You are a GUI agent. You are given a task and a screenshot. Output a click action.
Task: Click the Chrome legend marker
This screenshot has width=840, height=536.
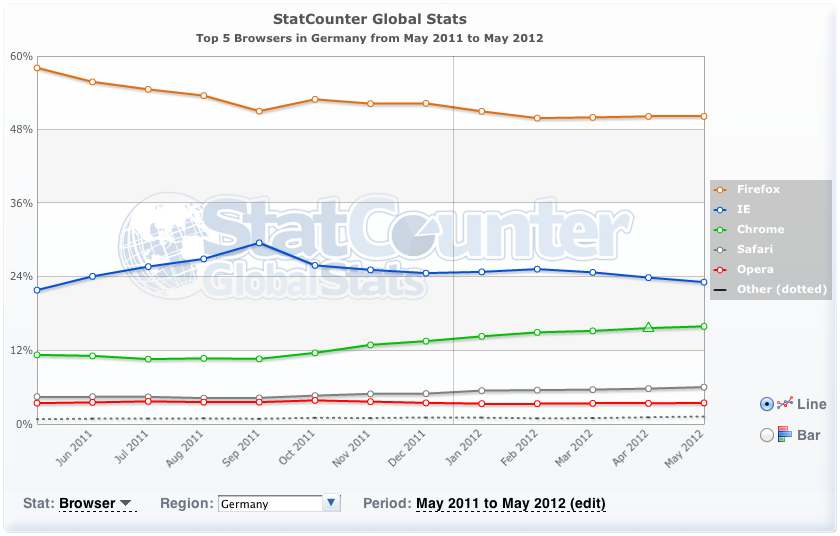[x=718, y=229]
